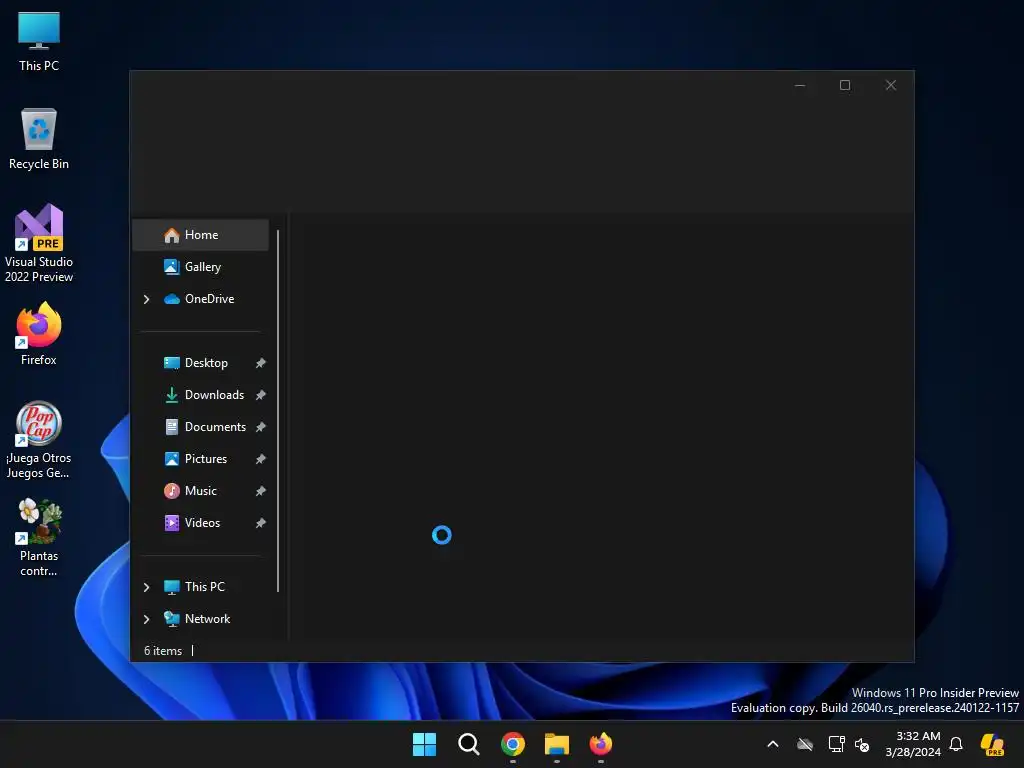Click the OneDrive tray icon
The height and width of the screenshot is (768, 1024).
tap(805, 744)
